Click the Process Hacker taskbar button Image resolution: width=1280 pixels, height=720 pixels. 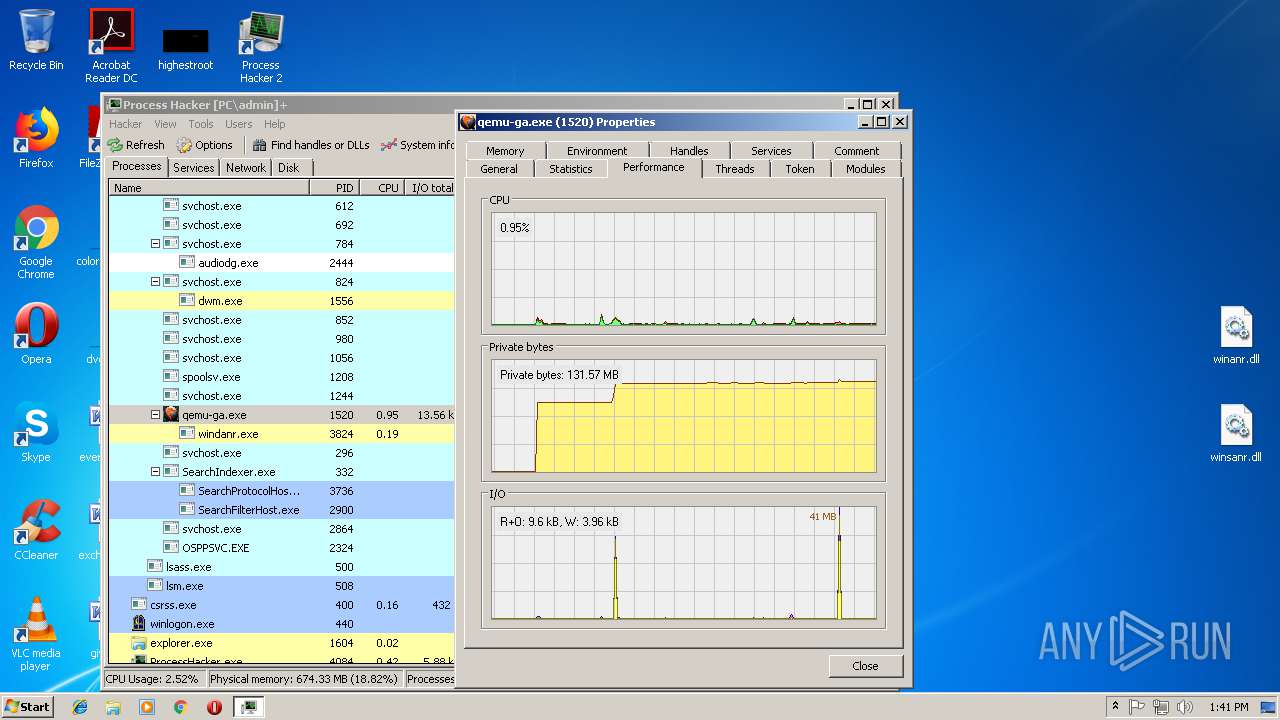pos(249,707)
